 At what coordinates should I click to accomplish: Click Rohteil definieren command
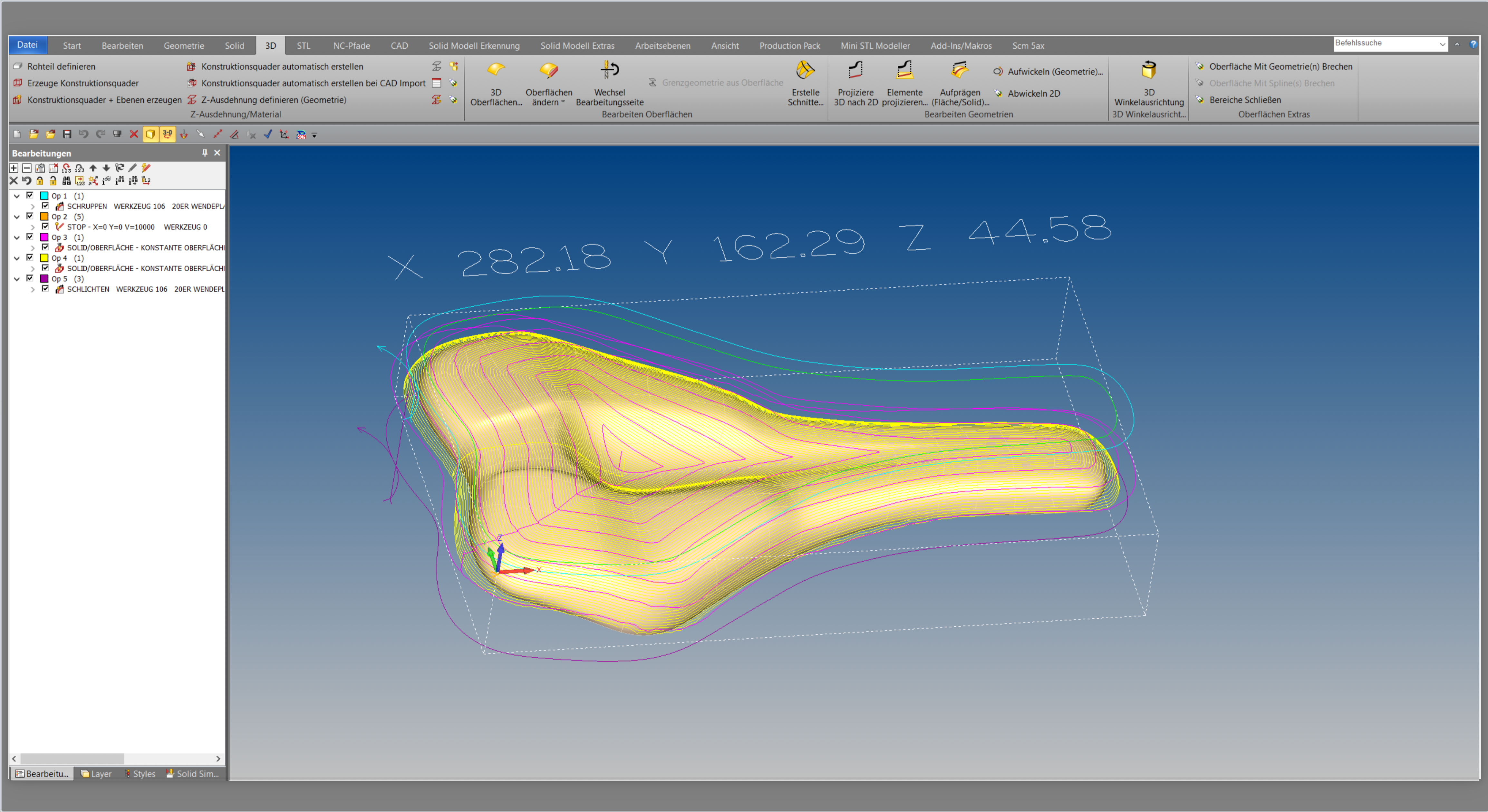tap(61, 66)
